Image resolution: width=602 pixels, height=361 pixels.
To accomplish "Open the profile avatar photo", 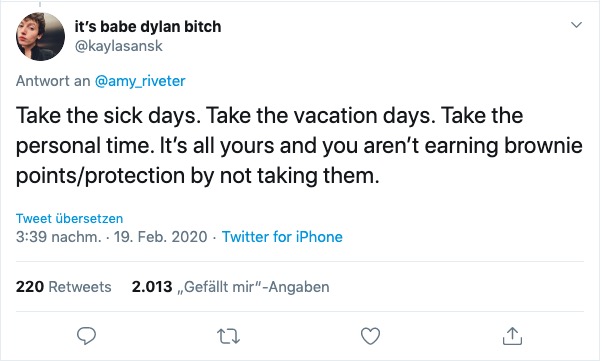I will [40, 36].
